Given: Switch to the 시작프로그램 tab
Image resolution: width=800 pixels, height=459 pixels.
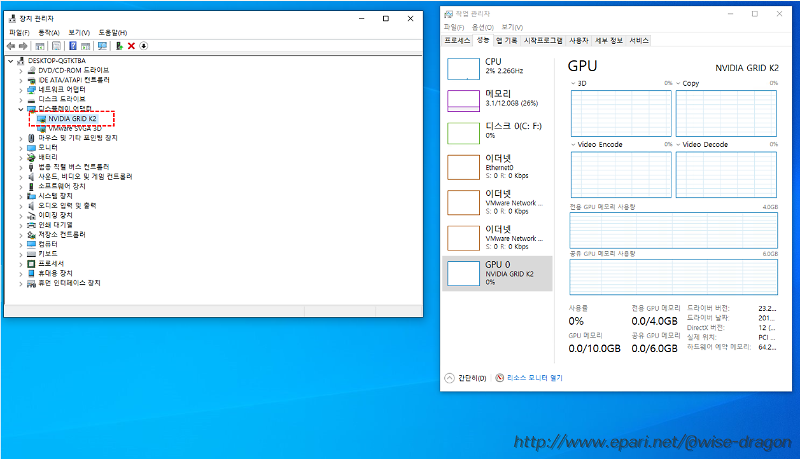Looking at the screenshot, I should point(543,41).
